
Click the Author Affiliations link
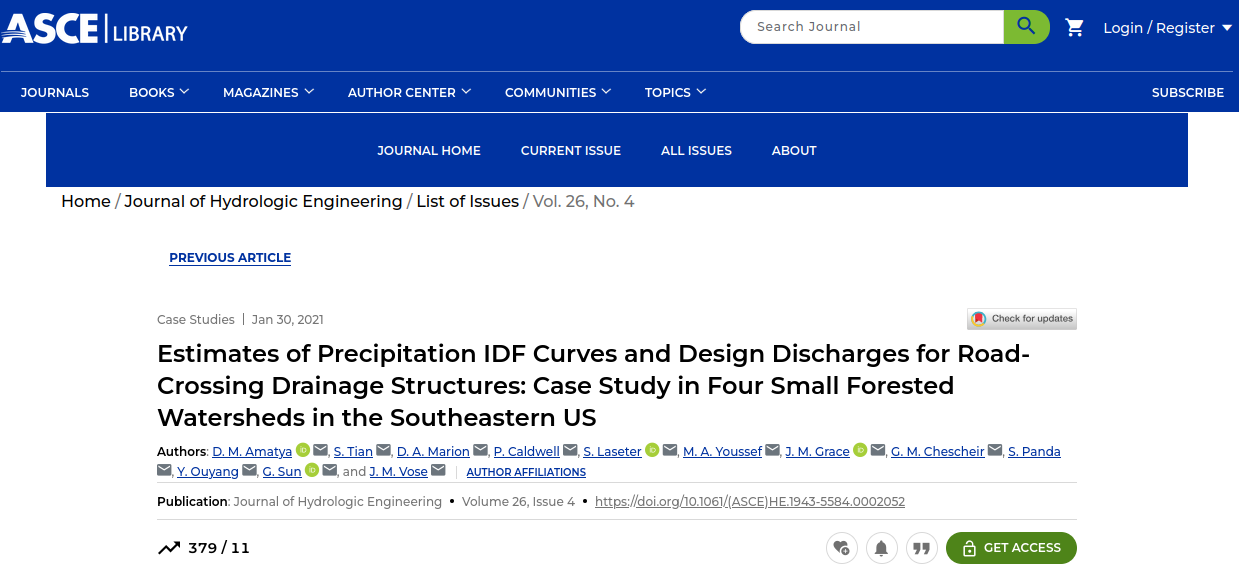point(526,472)
